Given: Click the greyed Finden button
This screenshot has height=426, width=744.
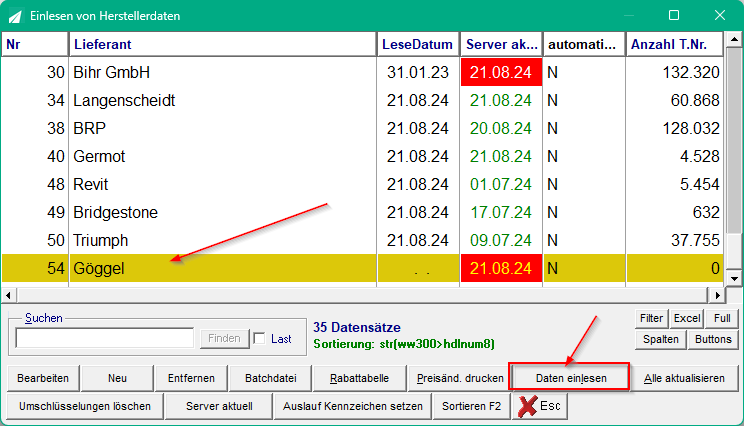Looking at the screenshot, I should [224, 338].
